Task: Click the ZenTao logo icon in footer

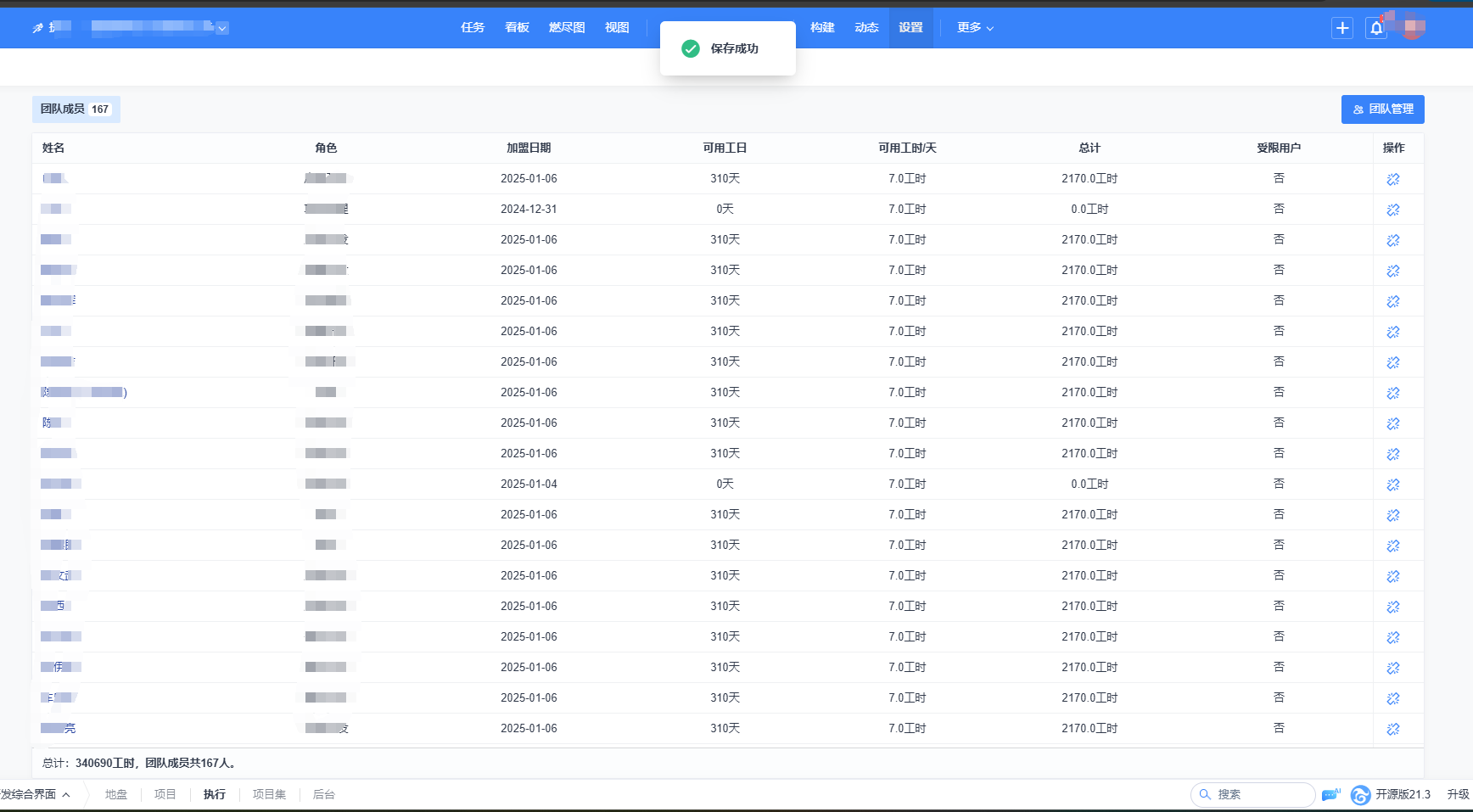Action: [1360, 795]
